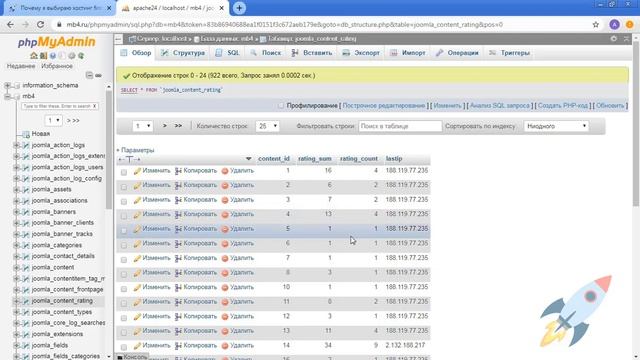Image resolution: width=640 pixels, height=360 pixels.
Task: Switch to the Вставить tab
Action: [x=312, y=53]
